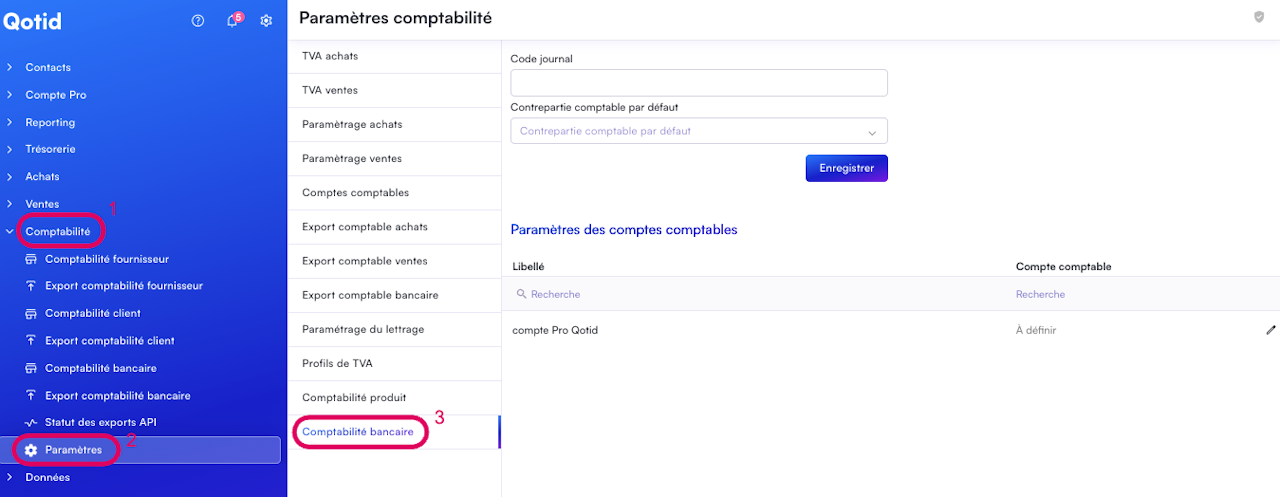The width and height of the screenshot is (1280, 497).
Task: Switch to the TVA achats tab
Action: point(330,56)
